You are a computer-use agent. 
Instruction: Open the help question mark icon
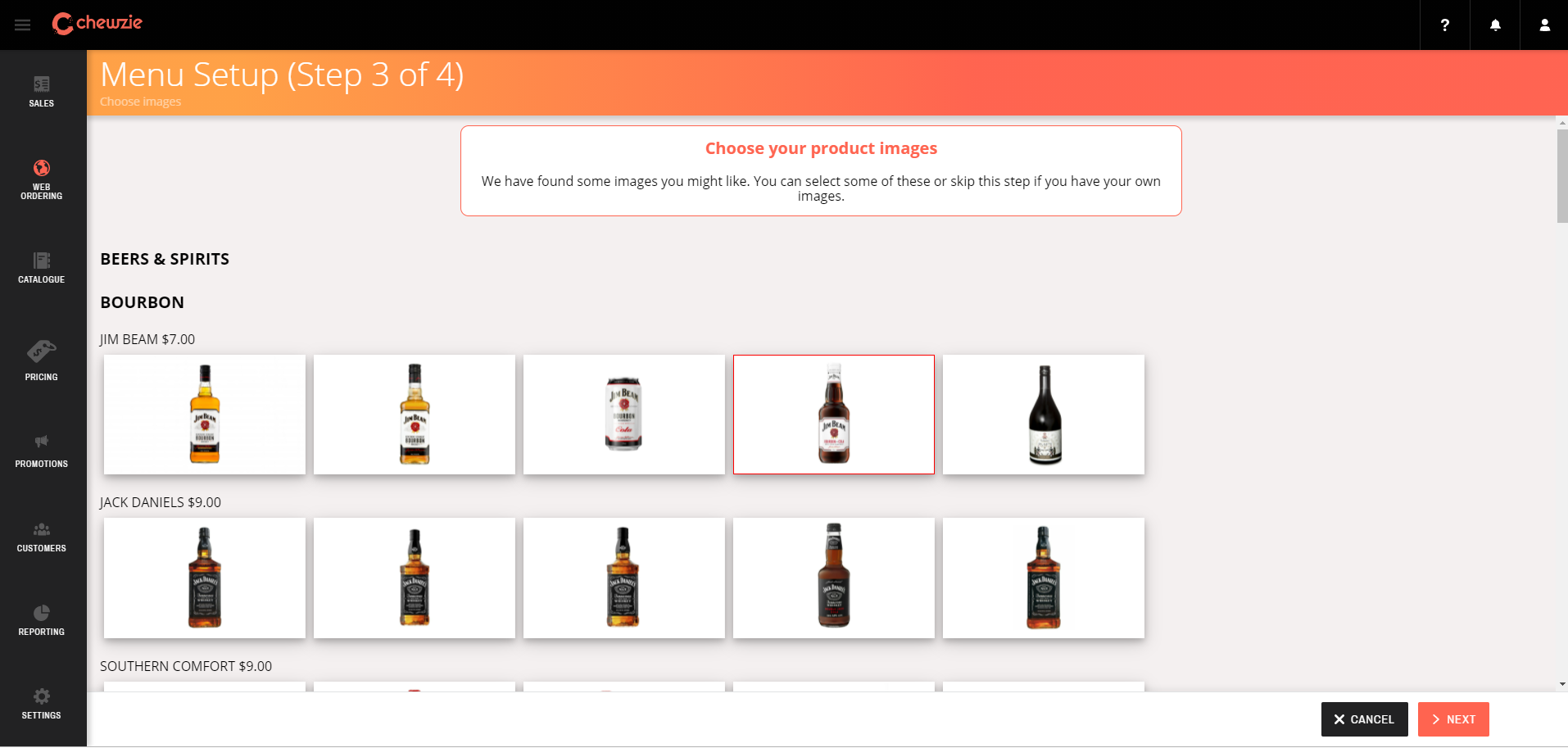click(x=1445, y=25)
